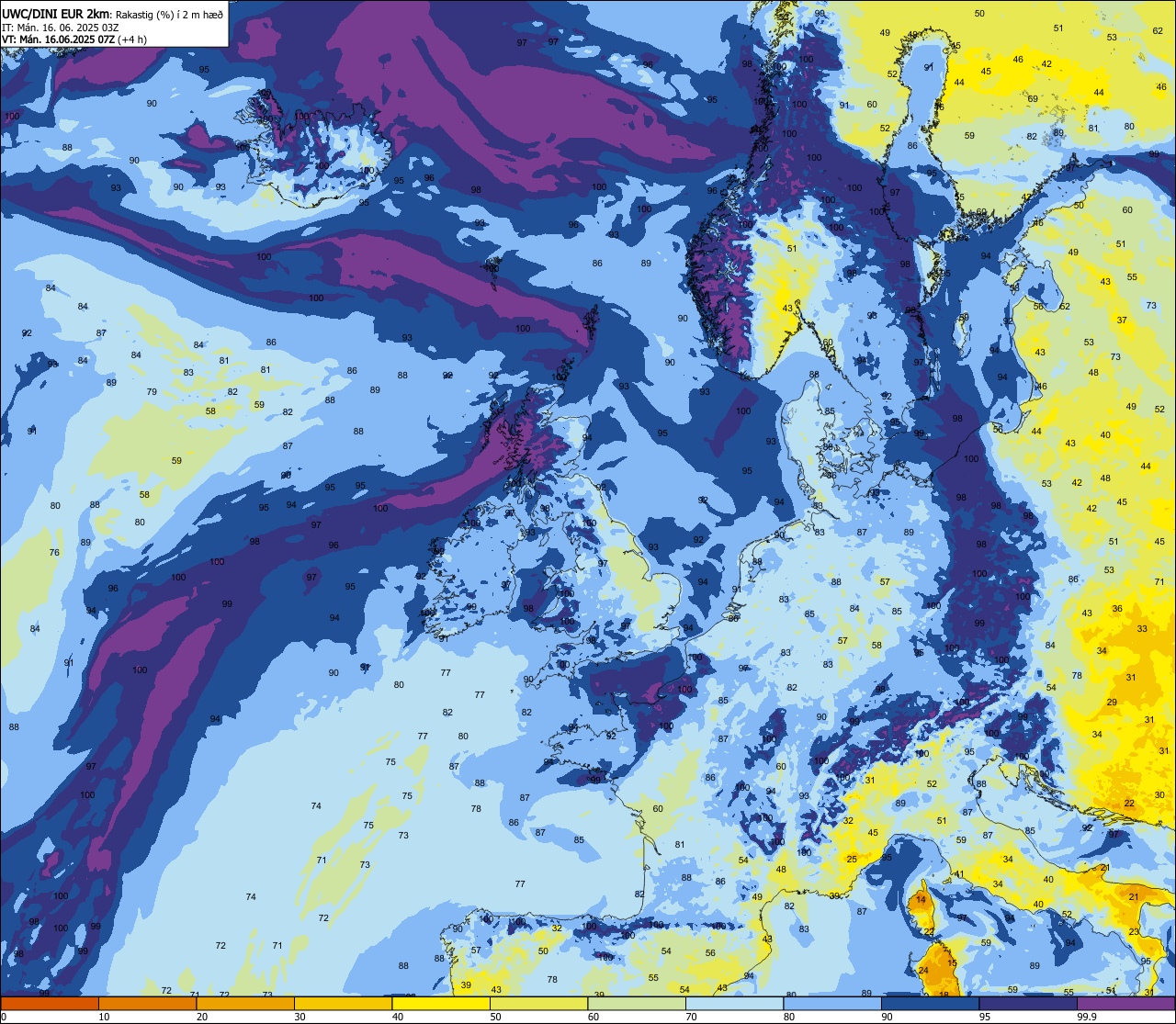Click the legend swatch between 30 and 40

coord(343,1004)
